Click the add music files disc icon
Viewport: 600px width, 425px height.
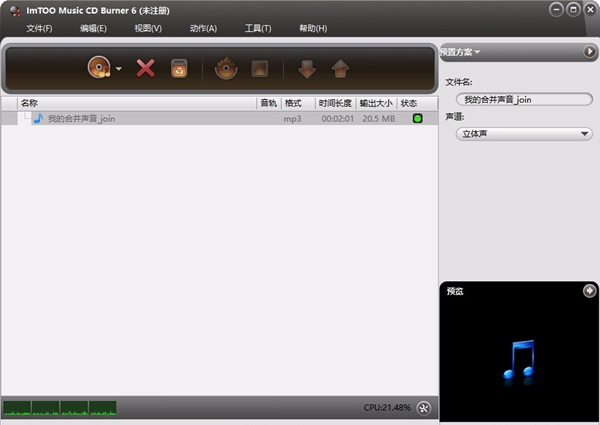coord(99,68)
